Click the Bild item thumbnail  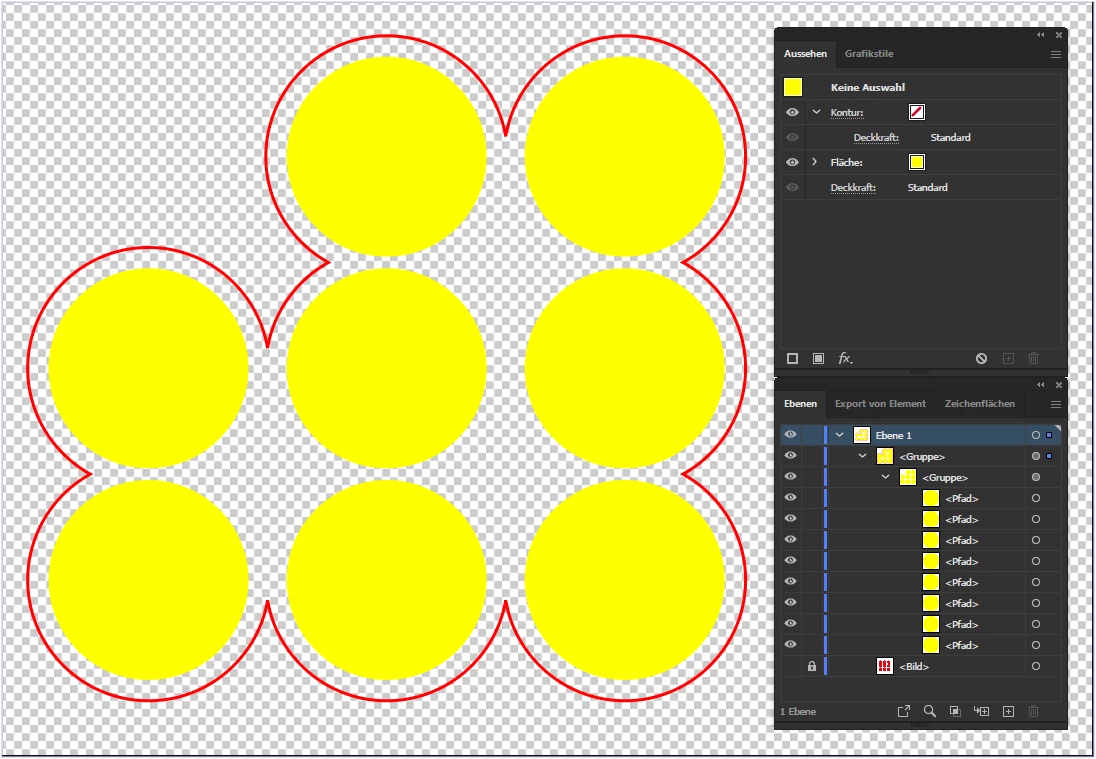(x=885, y=667)
